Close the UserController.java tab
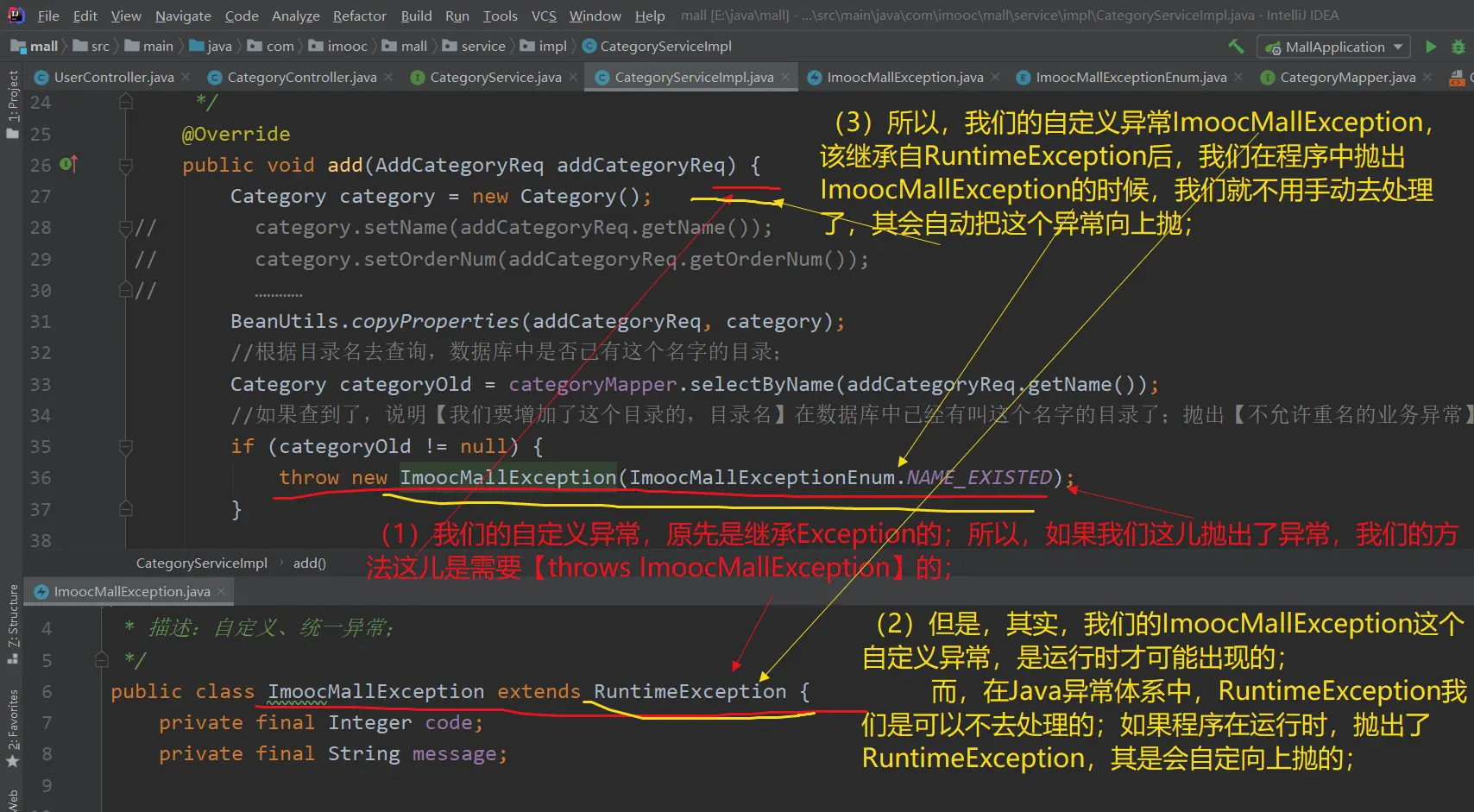 (x=186, y=77)
